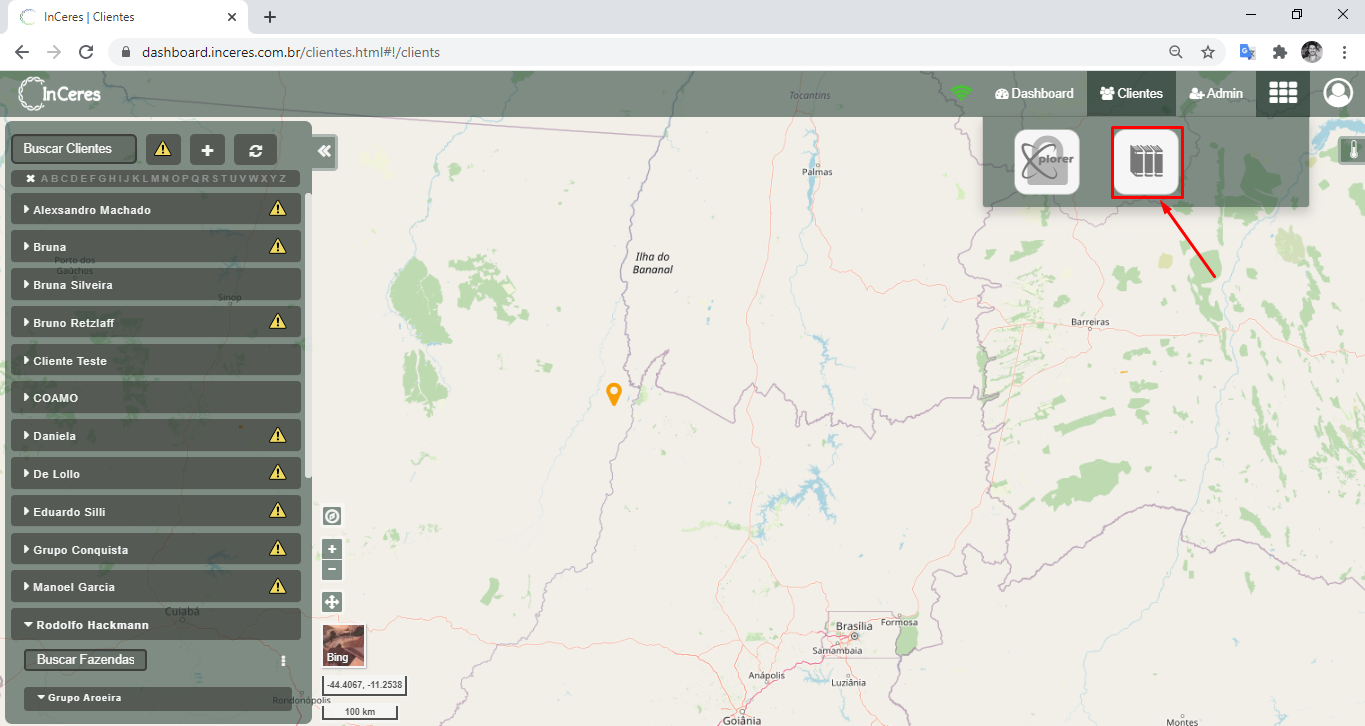Image resolution: width=1365 pixels, height=726 pixels.
Task: Open the user profile avatar icon
Action: 1337,93
